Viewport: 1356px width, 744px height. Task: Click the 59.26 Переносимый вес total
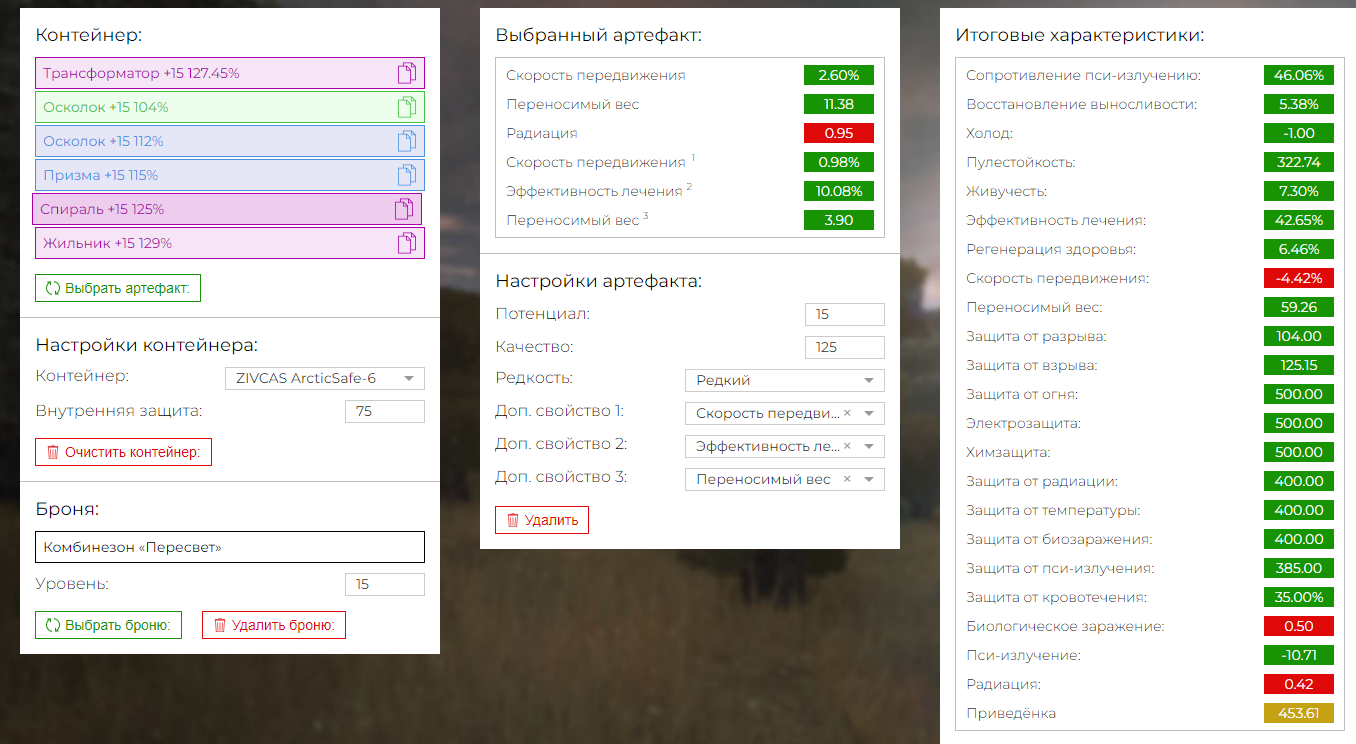[x=1299, y=307]
